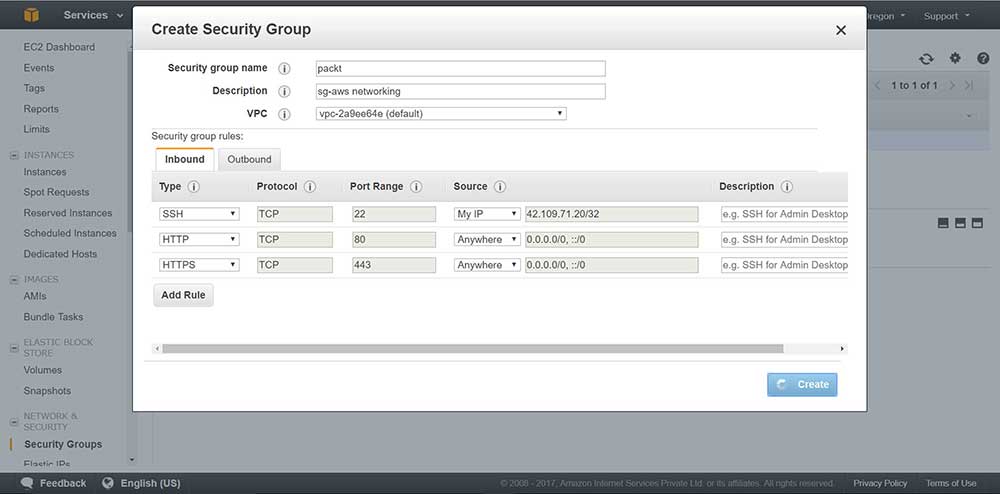
Task: Open info icon beside Security group name
Action: 284,68
